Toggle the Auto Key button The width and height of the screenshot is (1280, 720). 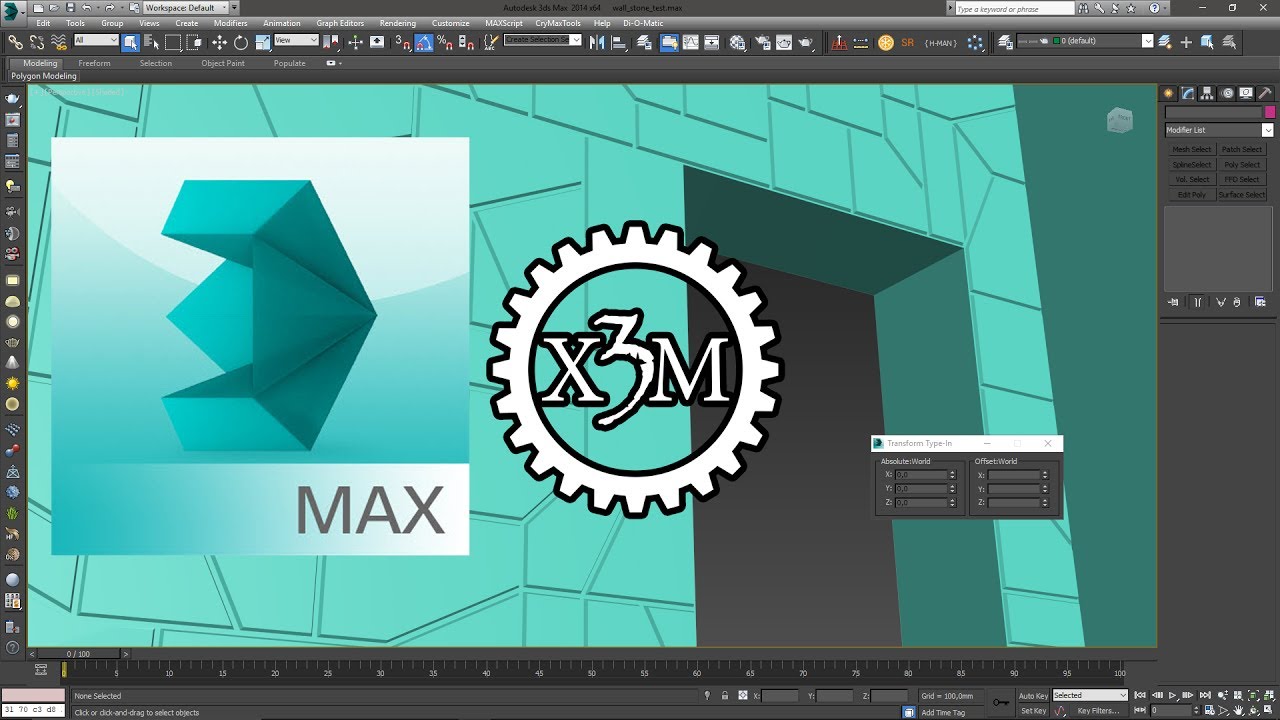point(1033,696)
